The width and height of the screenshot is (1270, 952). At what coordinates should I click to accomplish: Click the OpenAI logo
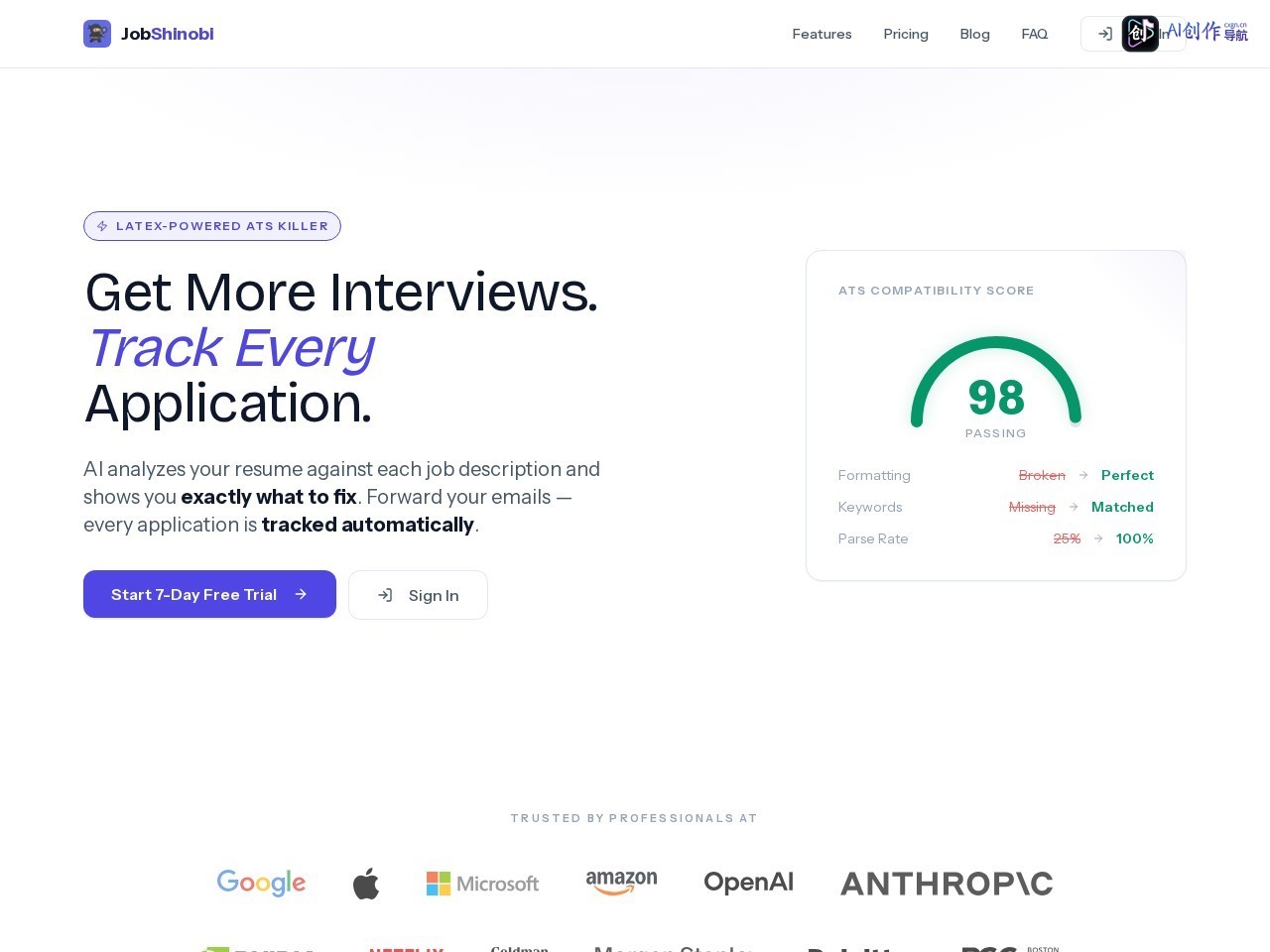[748, 882]
